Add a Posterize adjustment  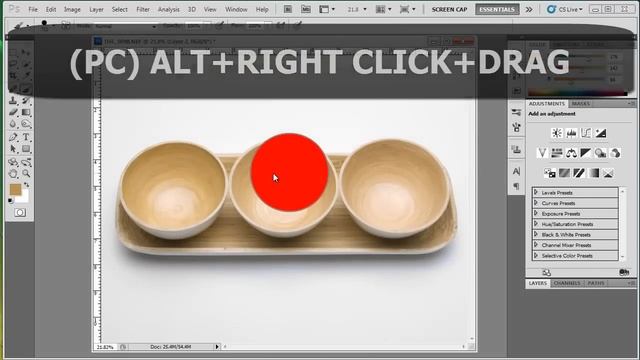click(564, 173)
